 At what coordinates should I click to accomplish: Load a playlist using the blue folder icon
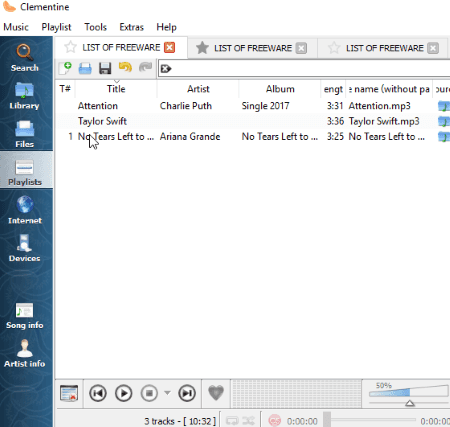(x=85, y=68)
